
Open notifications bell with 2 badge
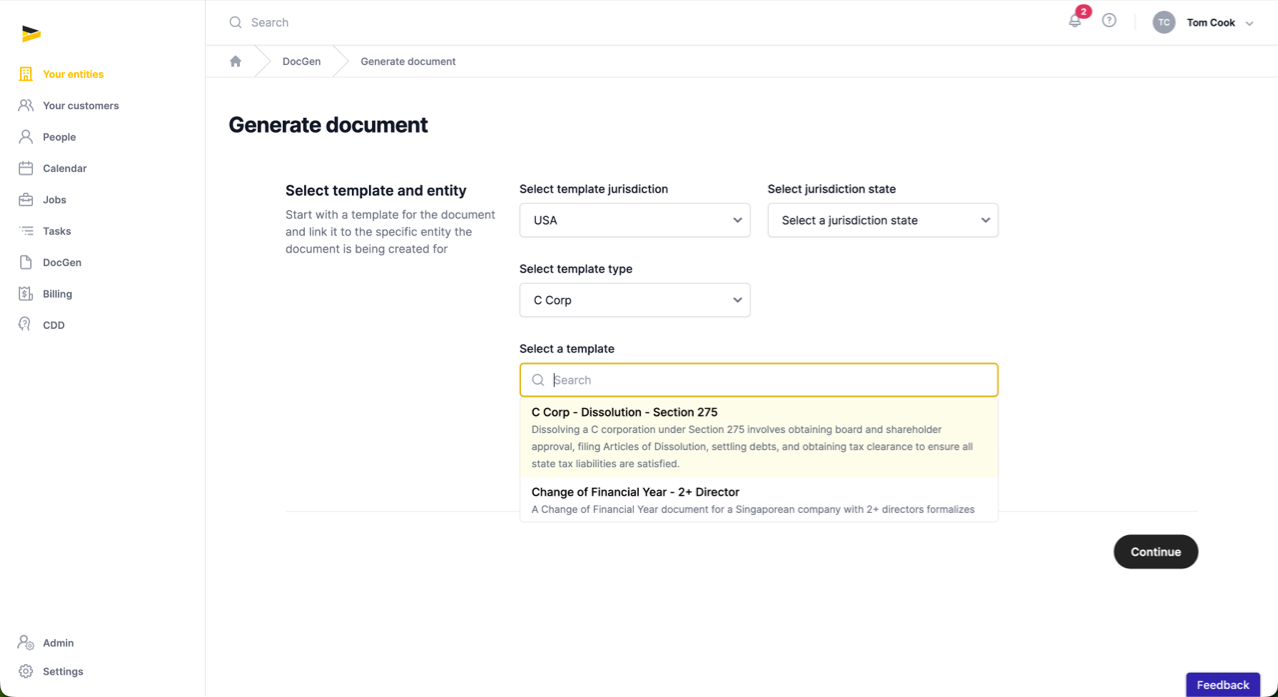point(1076,20)
